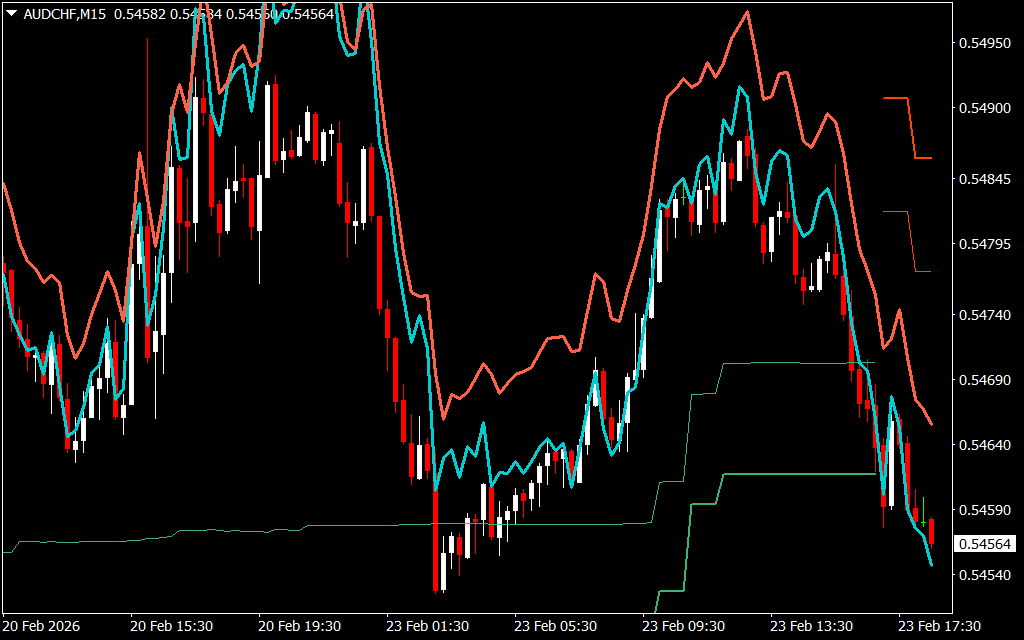Select the 20 Feb 2026 date label
This screenshot has height=640, width=1024.
pos(41,626)
